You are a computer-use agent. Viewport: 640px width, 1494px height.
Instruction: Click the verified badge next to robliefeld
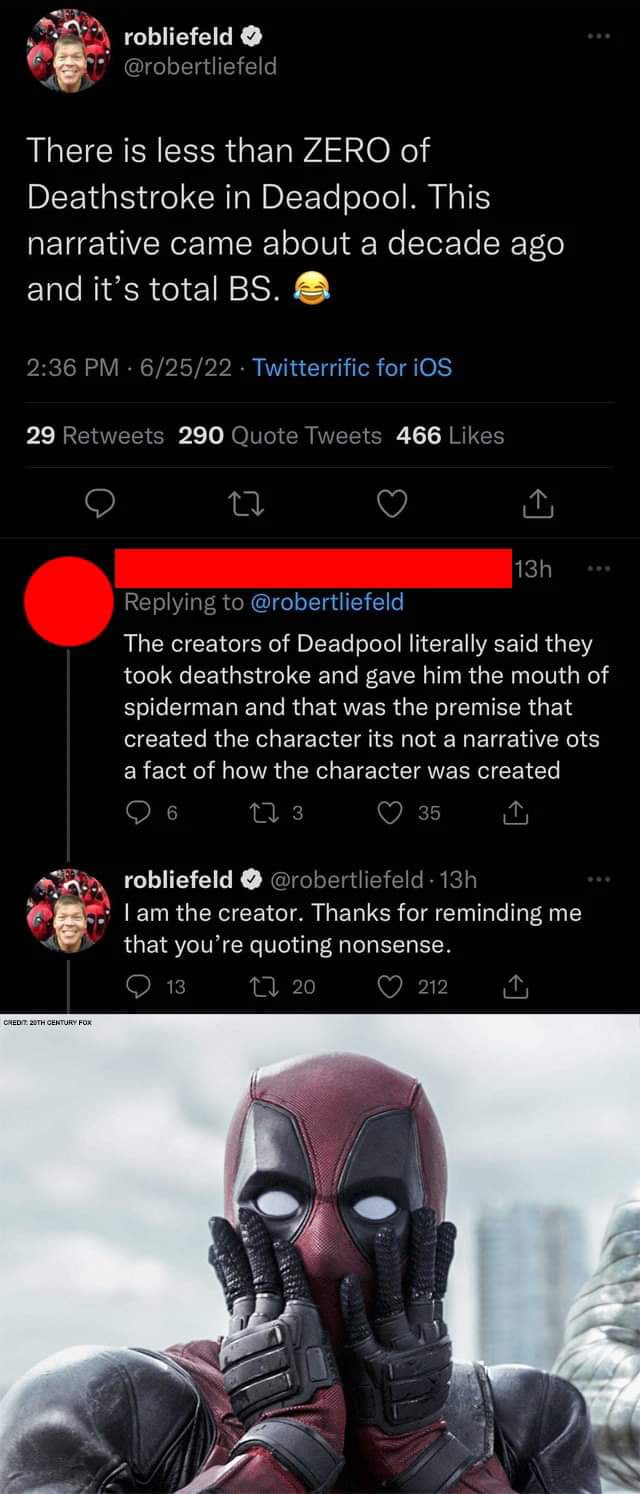click(253, 35)
